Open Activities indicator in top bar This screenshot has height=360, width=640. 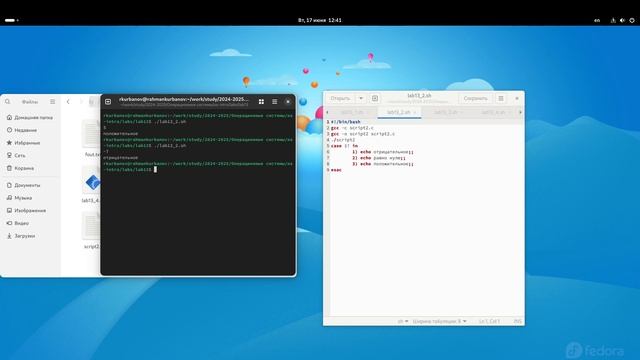11,20
